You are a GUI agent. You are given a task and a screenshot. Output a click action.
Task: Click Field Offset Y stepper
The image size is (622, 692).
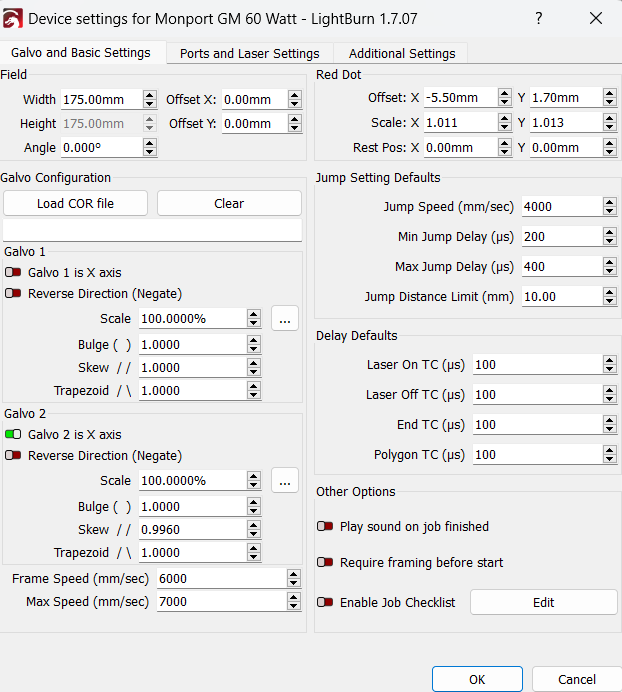click(294, 124)
